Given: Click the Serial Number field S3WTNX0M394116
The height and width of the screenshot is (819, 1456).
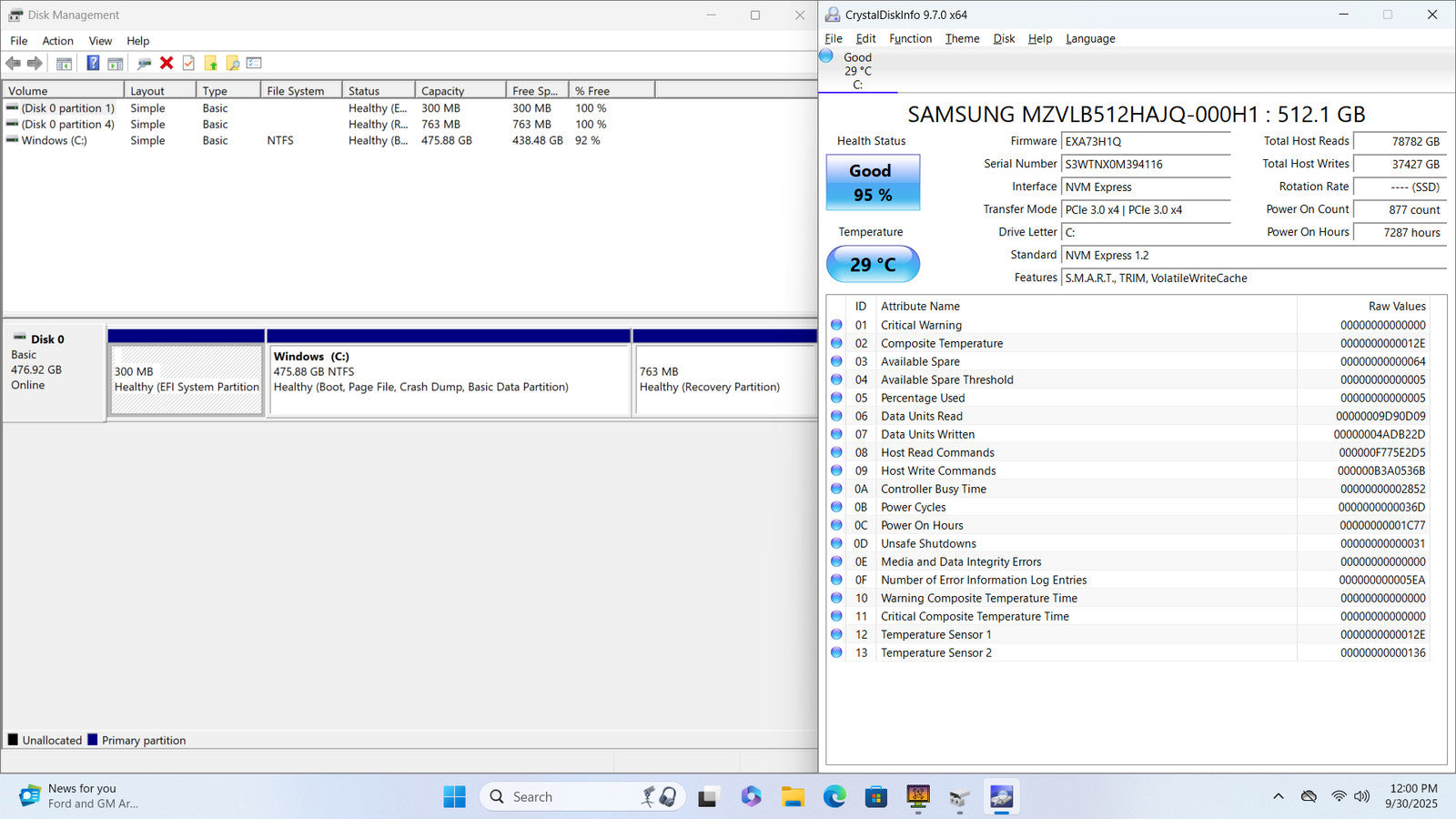Looking at the screenshot, I should click(1146, 164).
